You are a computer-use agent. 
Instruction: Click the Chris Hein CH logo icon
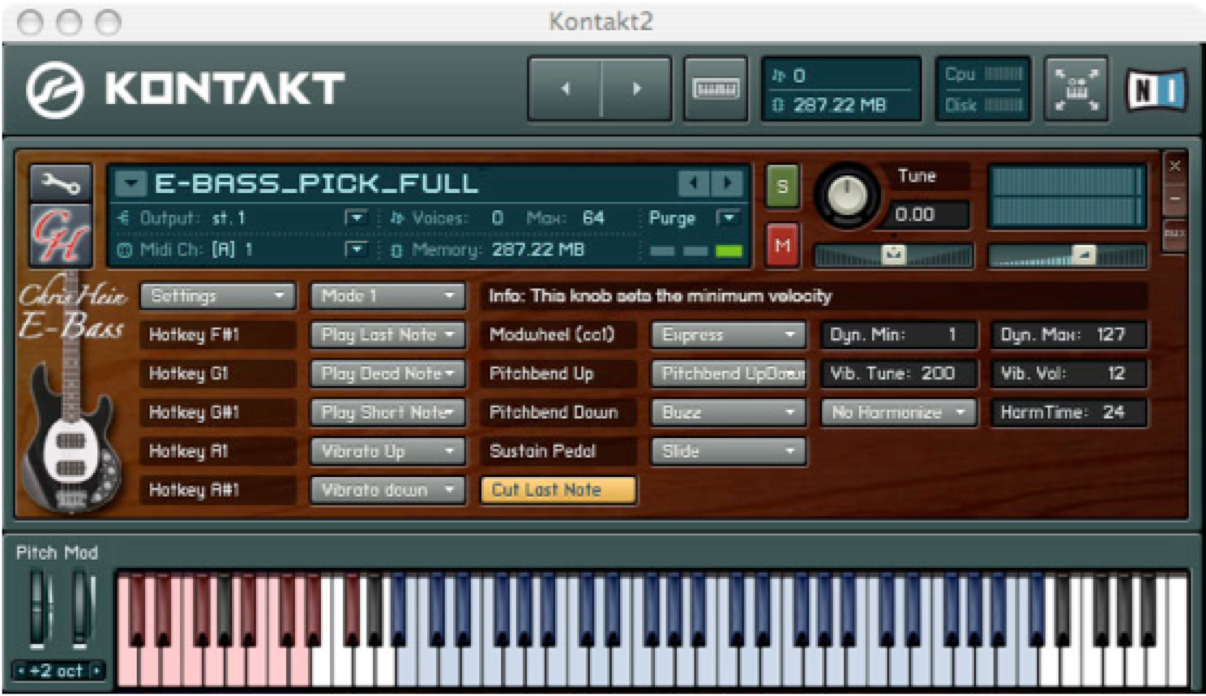[x=61, y=236]
